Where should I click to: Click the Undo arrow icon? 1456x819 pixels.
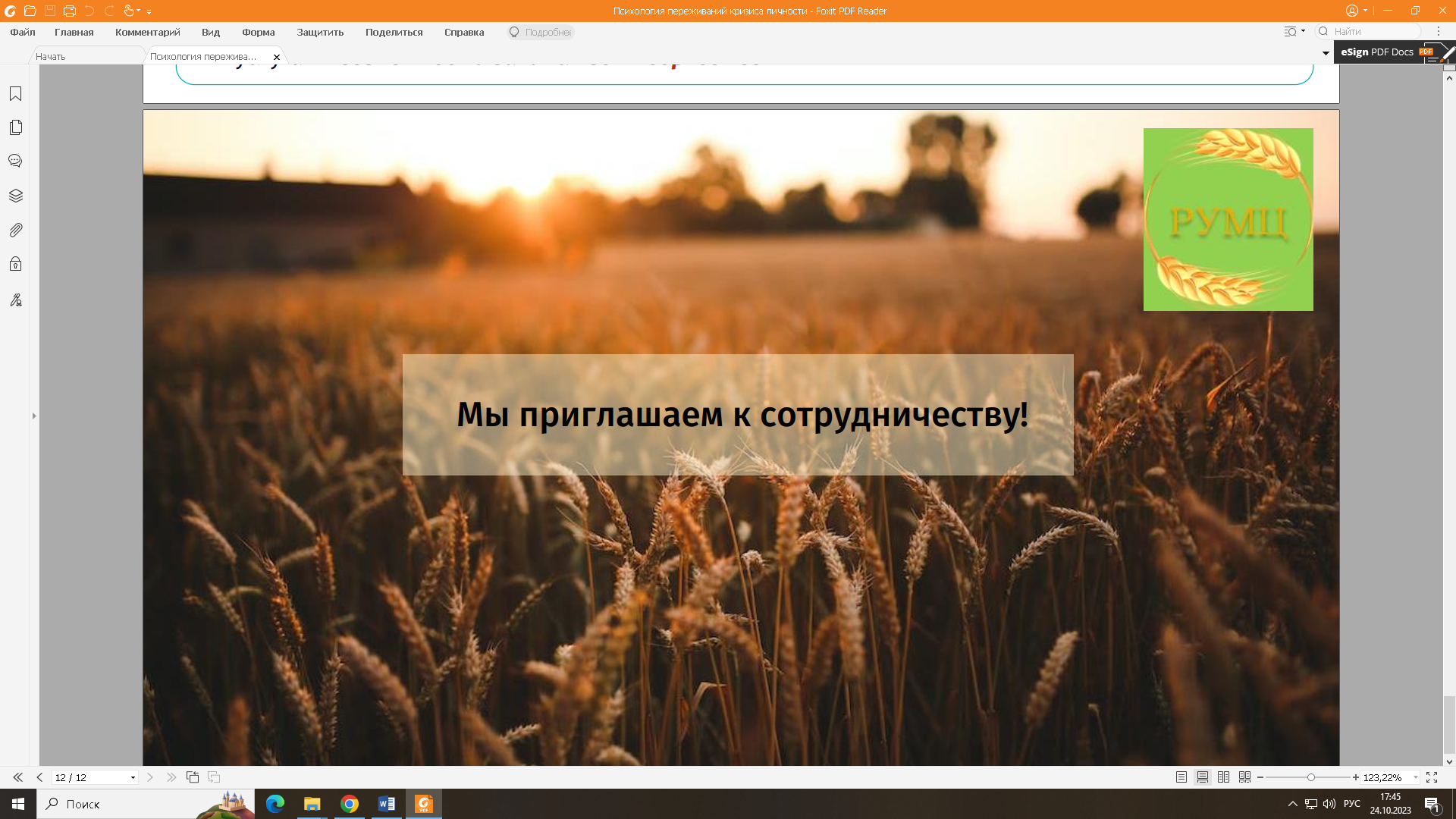[89, 11]
